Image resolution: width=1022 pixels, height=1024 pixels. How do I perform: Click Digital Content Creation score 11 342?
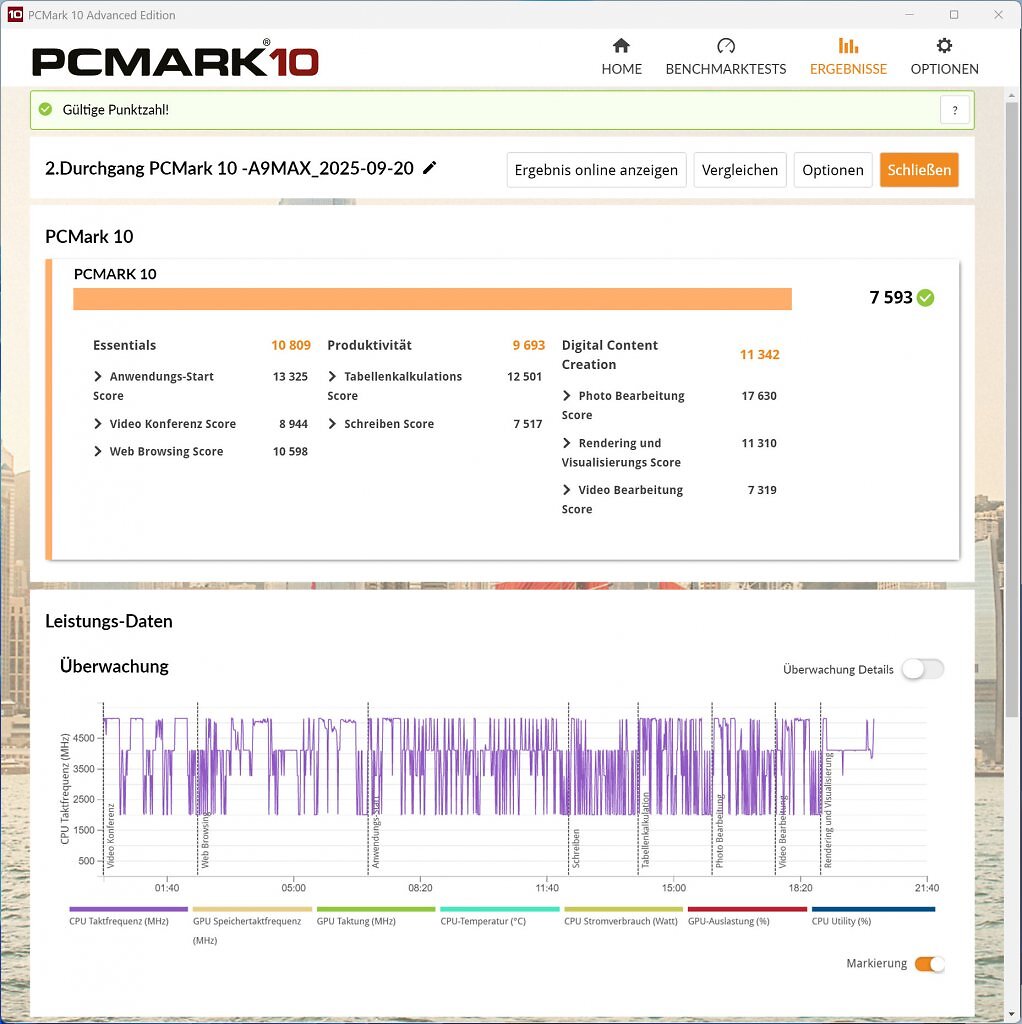pyautogui.click(x=759, y=355)
